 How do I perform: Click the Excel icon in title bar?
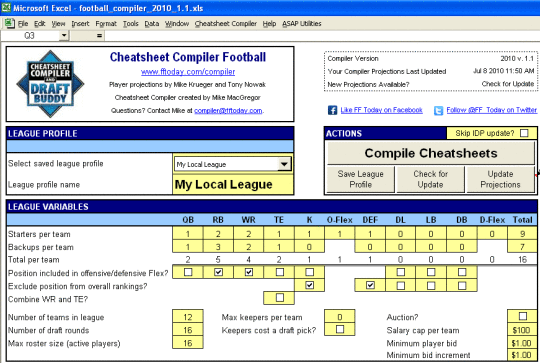tap(6, 8)
